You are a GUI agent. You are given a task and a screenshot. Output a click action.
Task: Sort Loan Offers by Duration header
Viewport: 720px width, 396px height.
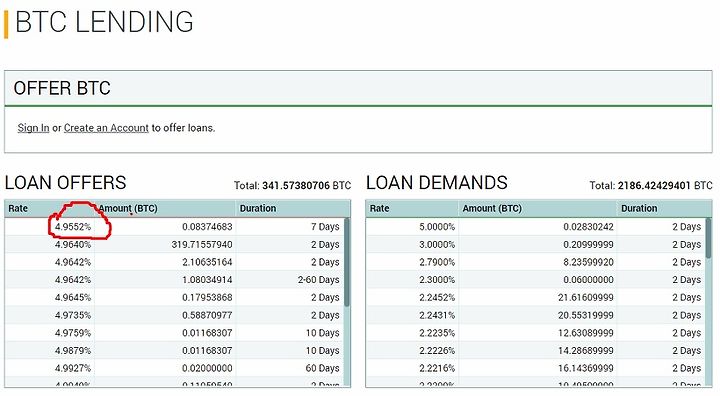pyautogui.click(x=258, y=209)
